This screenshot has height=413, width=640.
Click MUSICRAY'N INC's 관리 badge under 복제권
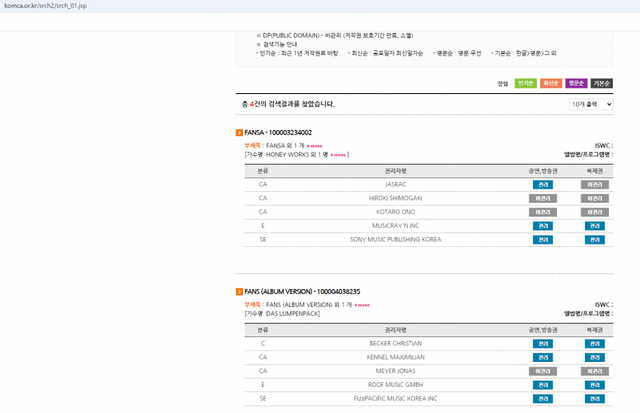tap(595, 226)
